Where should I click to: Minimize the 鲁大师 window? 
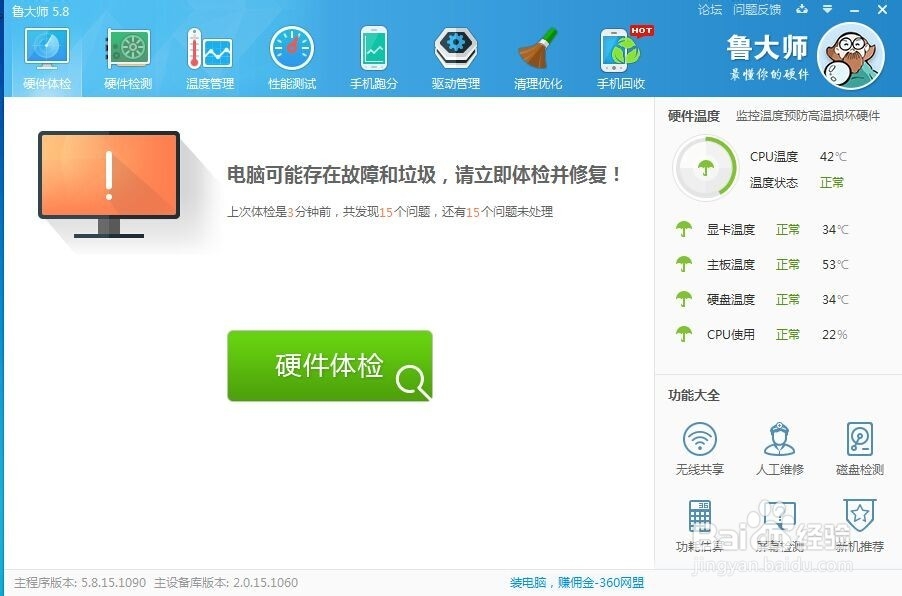tap(854, 10)
